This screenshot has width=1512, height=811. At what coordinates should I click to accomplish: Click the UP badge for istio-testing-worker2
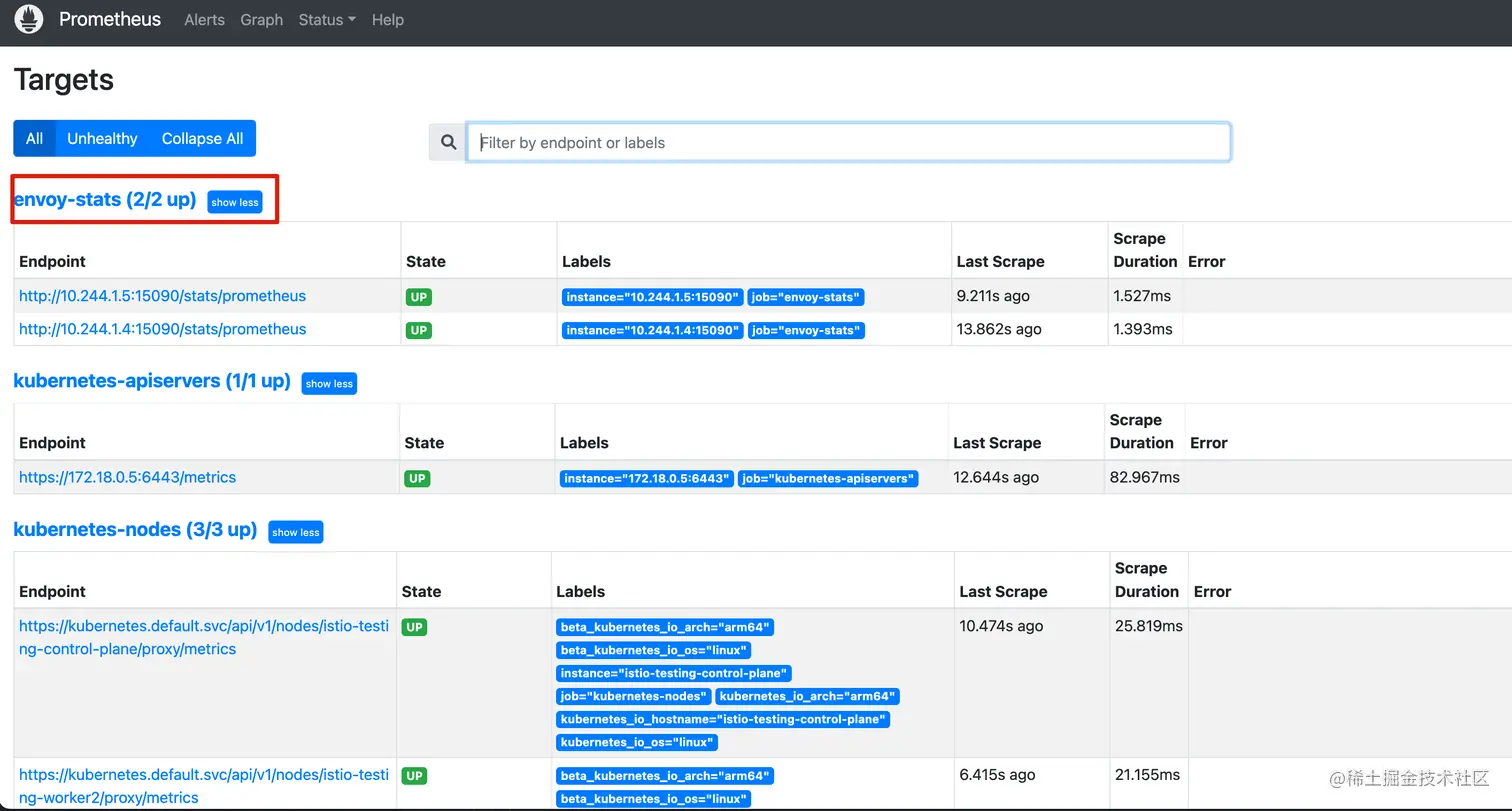coord(414,775)
